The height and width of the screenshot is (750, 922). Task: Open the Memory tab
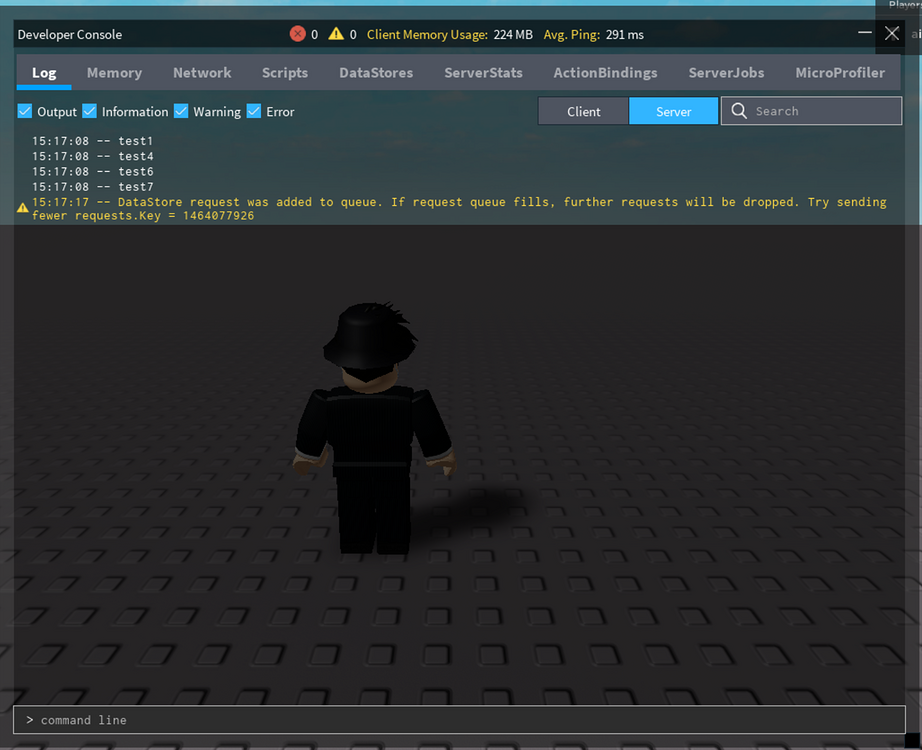[114, 72]
